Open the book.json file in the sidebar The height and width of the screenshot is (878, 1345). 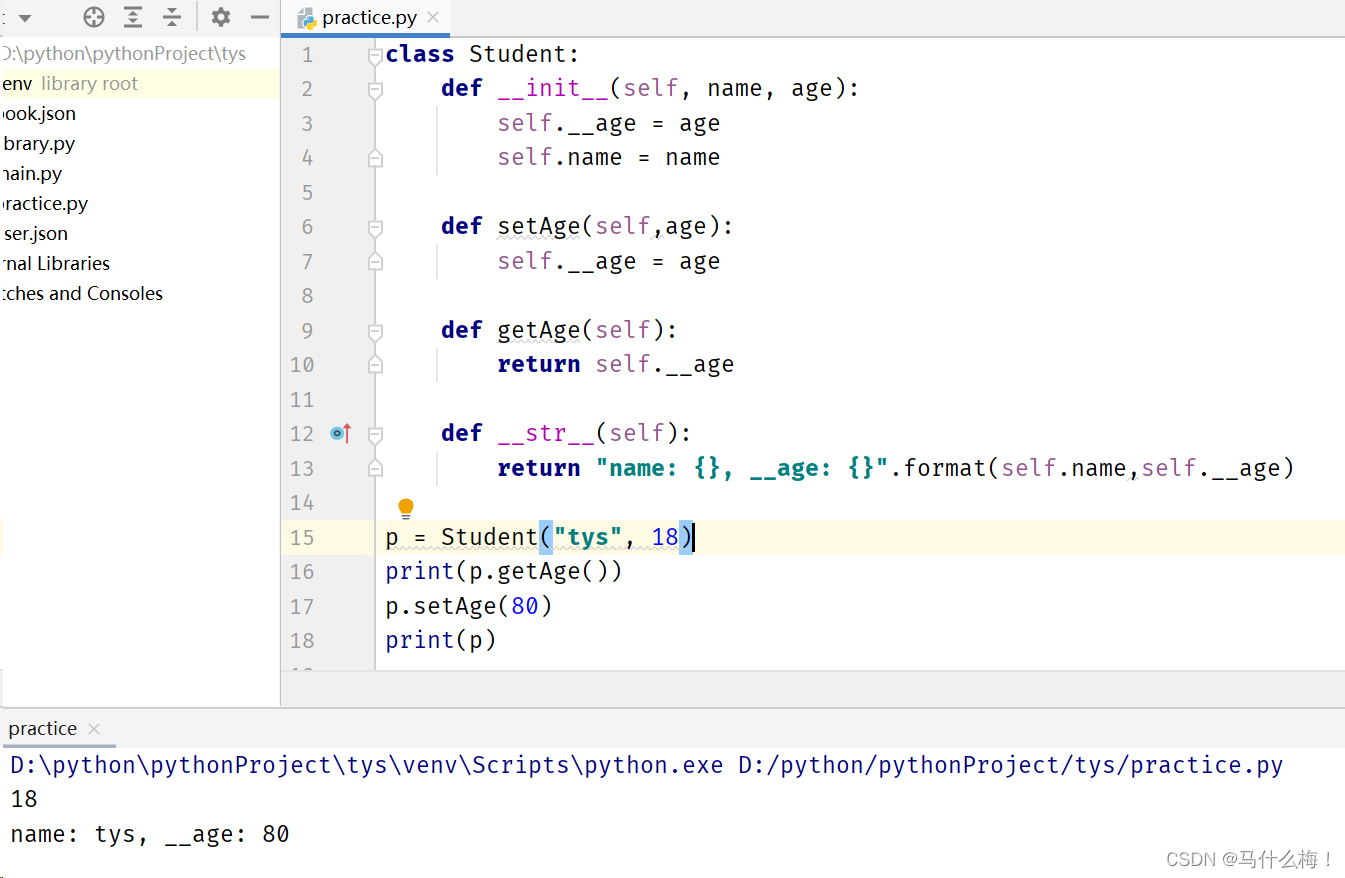(38, 113)
